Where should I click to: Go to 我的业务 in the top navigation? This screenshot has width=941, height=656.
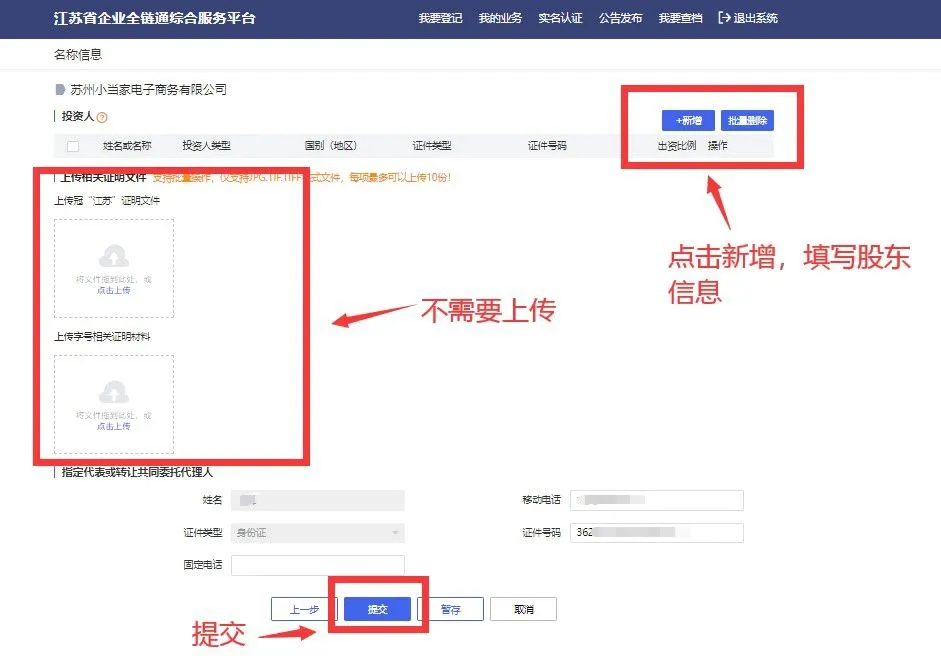[500, 19]
